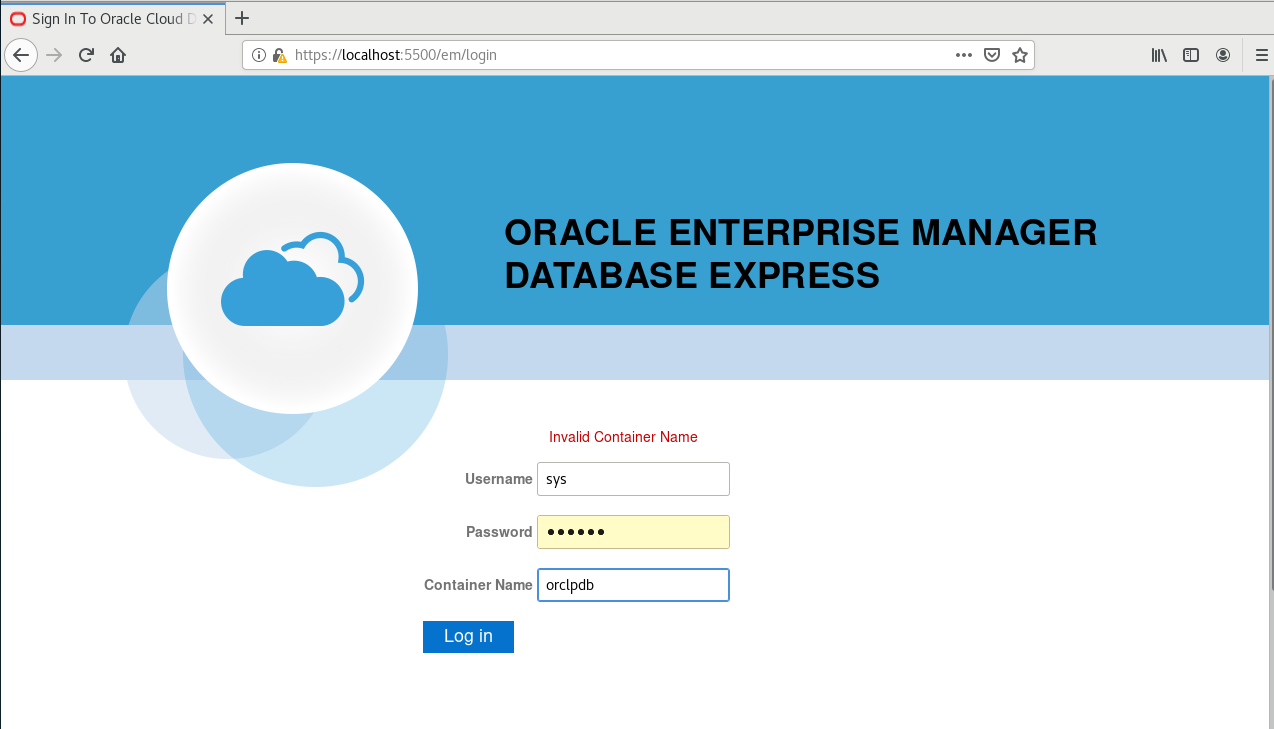Click the URL address bar text
This screenshot has width=1274, height=729.
(x=396, y=55)
